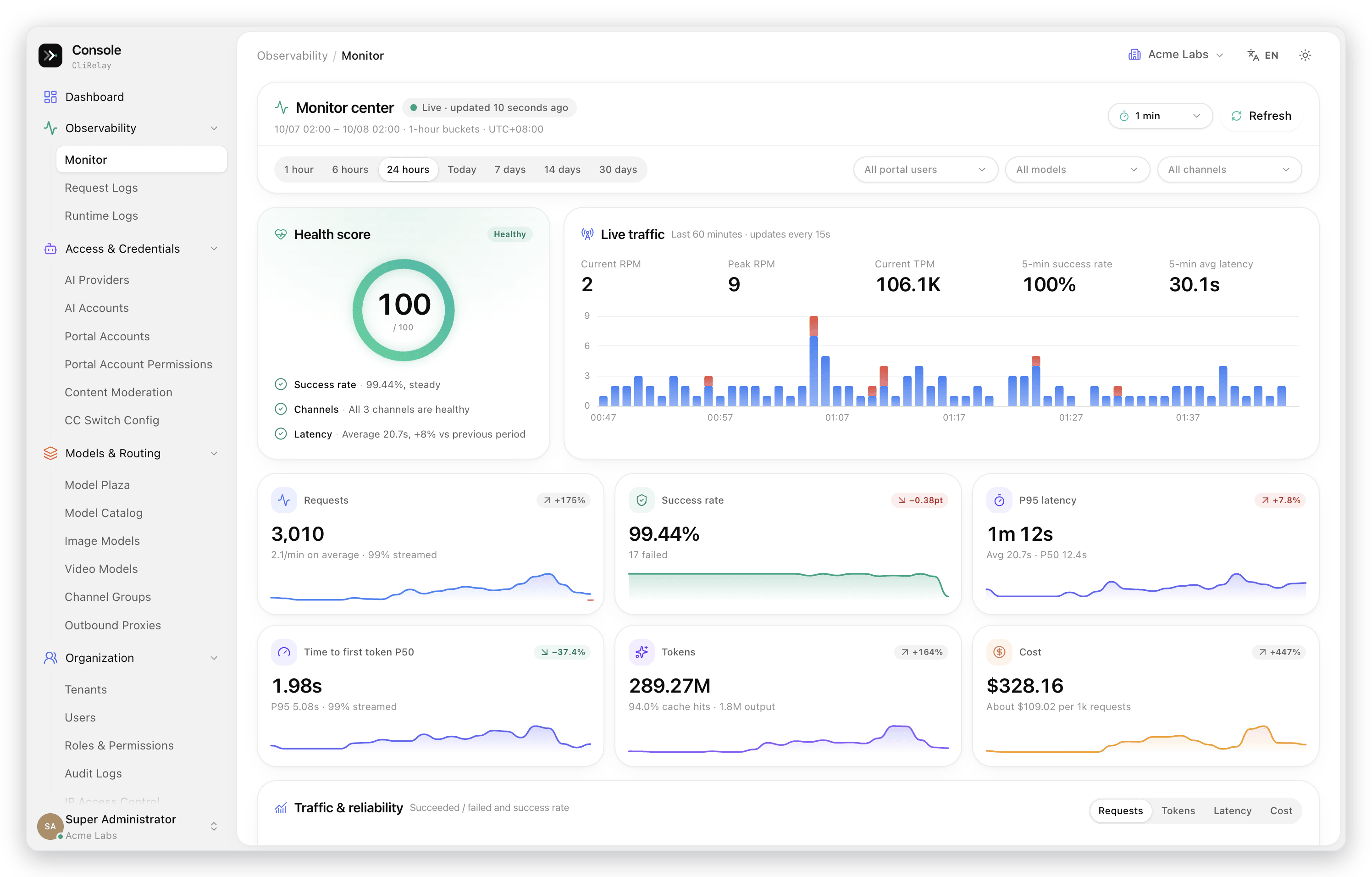Open the 1 min refresh interval dropdown

pyautogui.click(x=1160, y=116)
